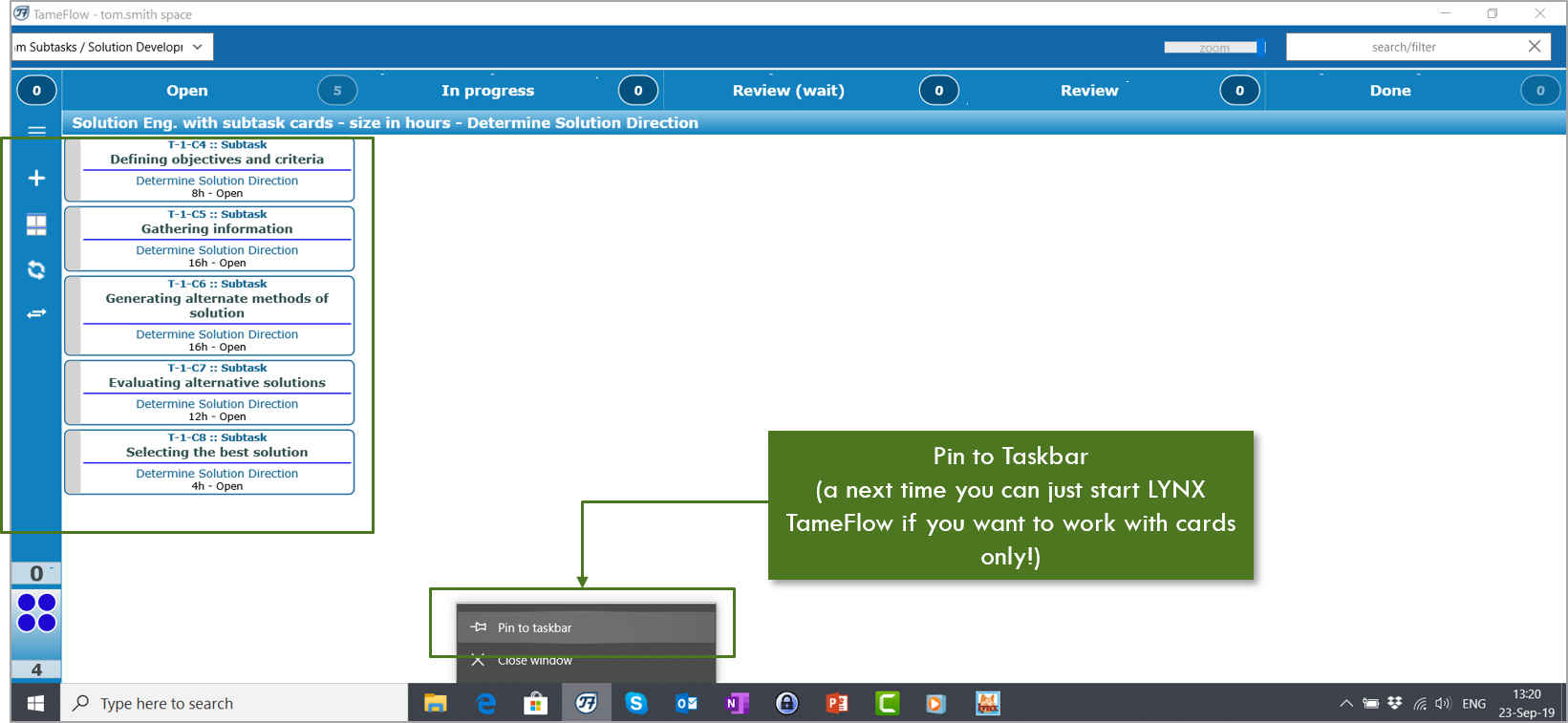Viewport: 1568px width, 723px height.
Task: Open the board selector dropdown
Action: [112, 47]
